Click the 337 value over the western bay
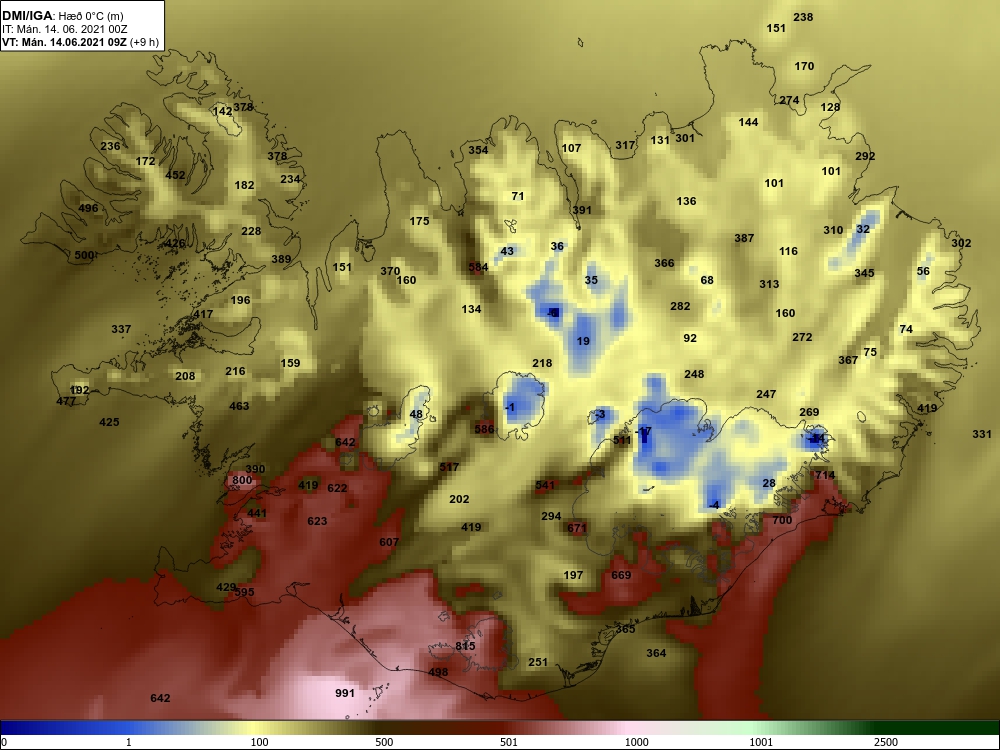Screen dimensions: 1000x750 (x=121, y=330)
